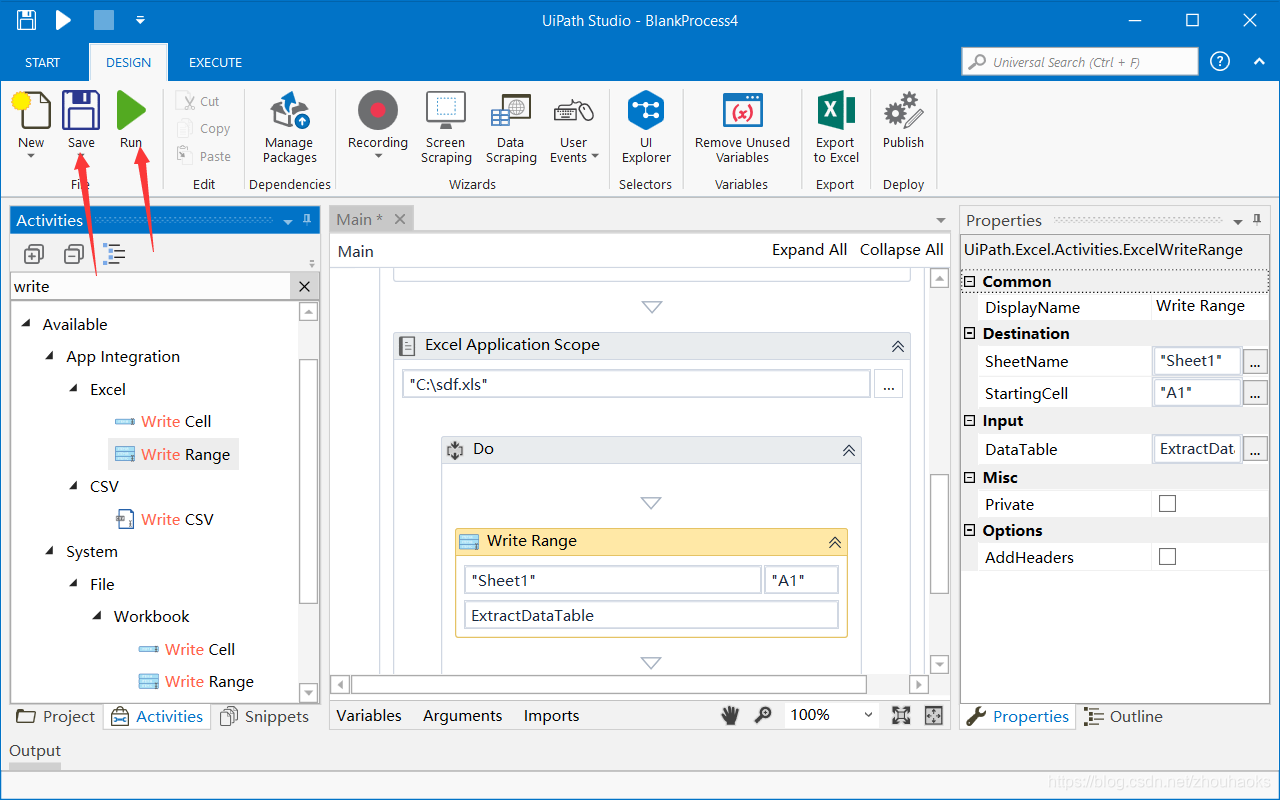Open the zoom percentage dropdown
This screenshot has width=1280, height=800.
point(868,715)
